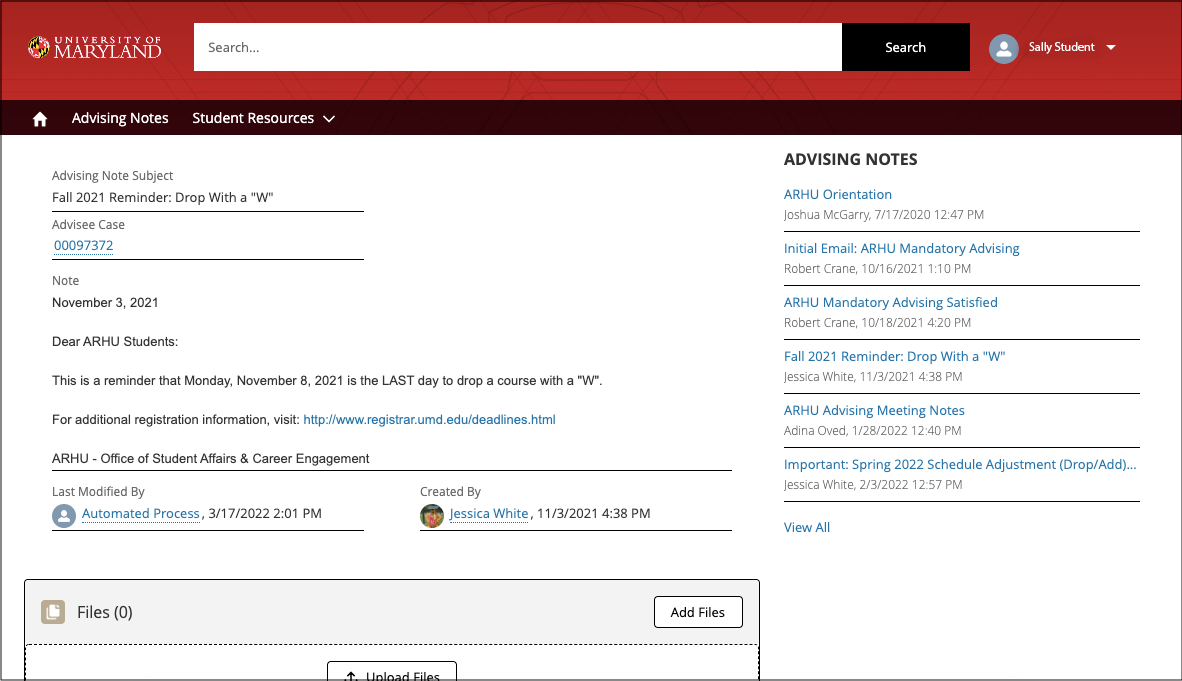This screenshot has width=1182, height=681.
Task: Open Sally Student's avatar icon
Action: (x=1003, y=48)
